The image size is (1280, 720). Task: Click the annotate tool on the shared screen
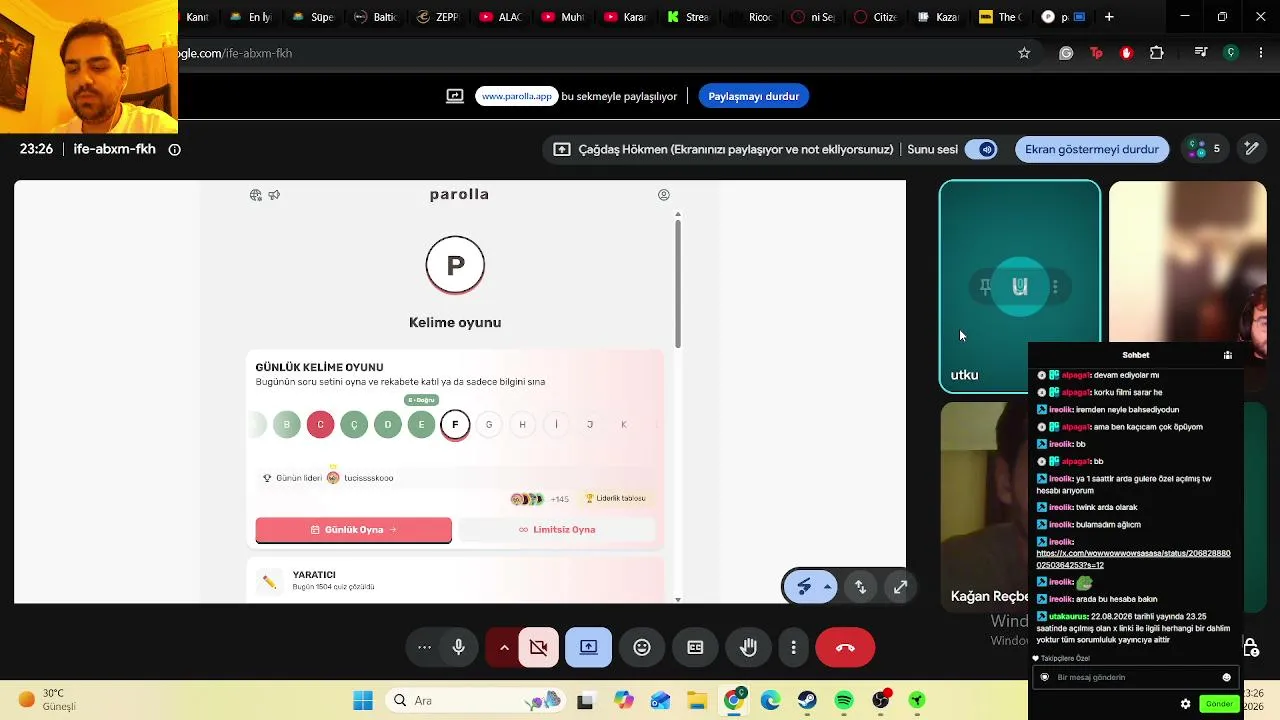[x=804, y=587]
